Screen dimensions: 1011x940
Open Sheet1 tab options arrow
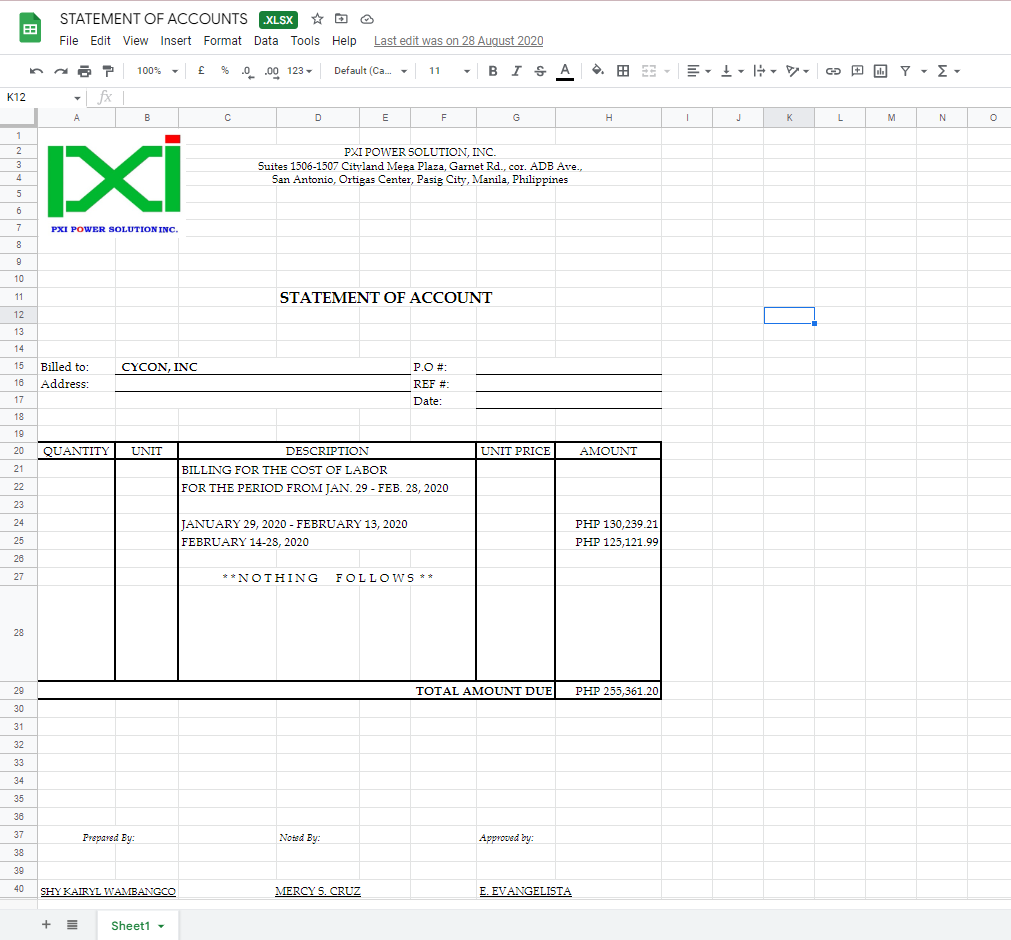161,926
